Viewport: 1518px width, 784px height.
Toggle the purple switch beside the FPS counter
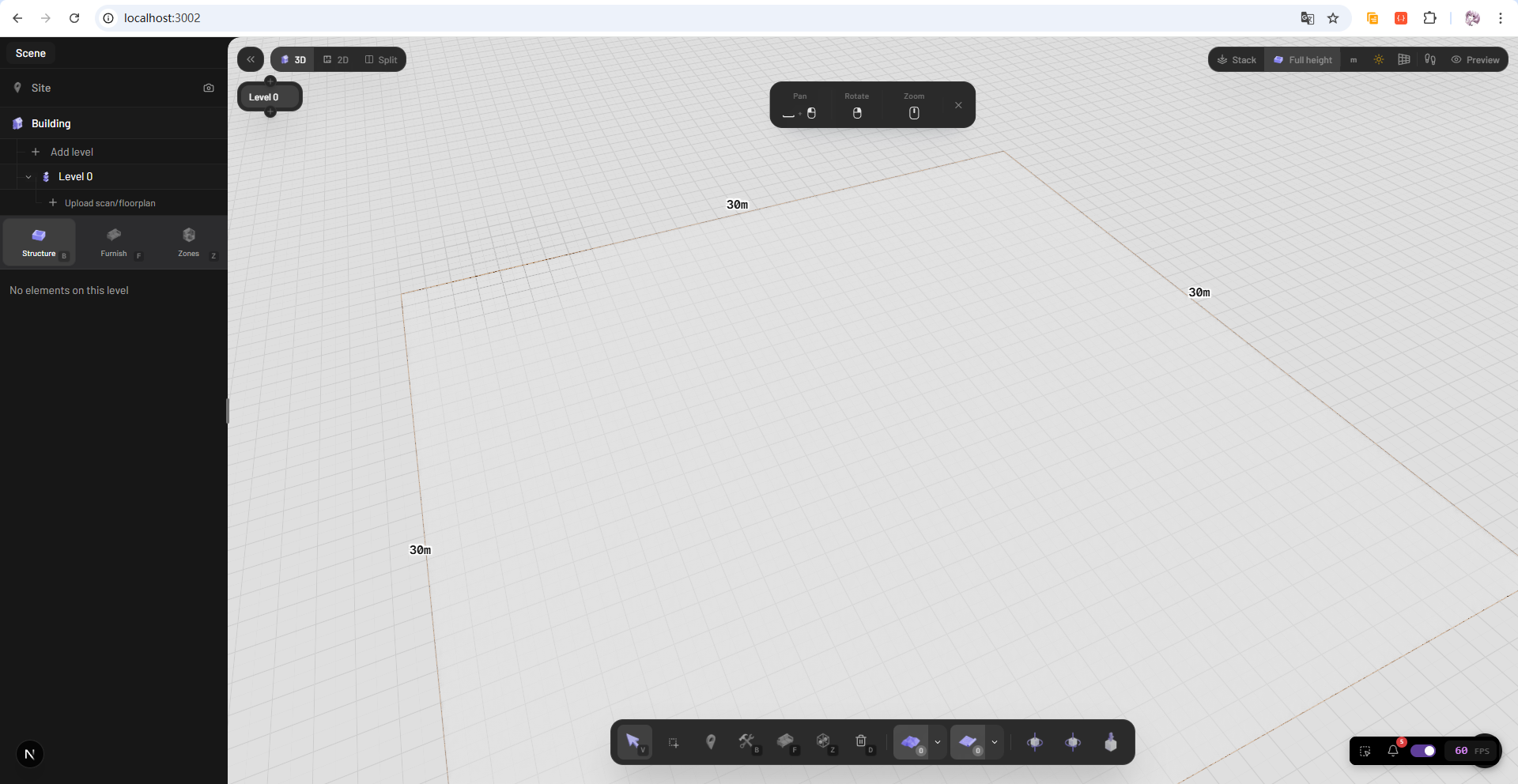pyautogui.click(x=1423, y=751)
